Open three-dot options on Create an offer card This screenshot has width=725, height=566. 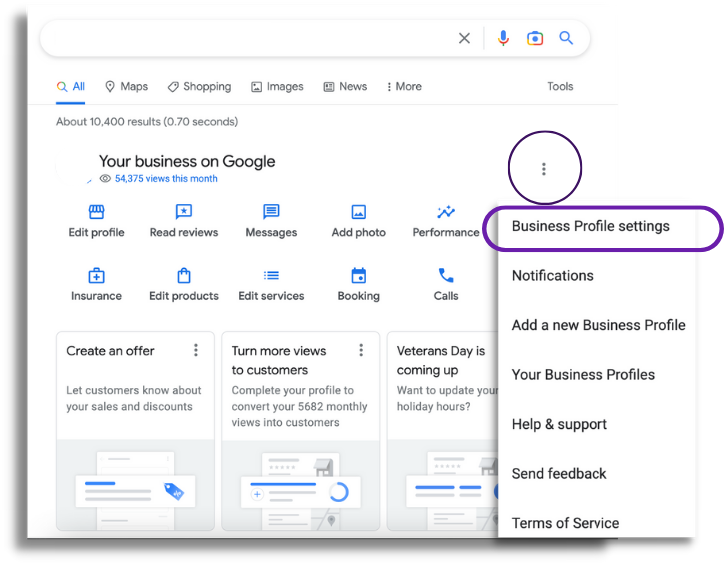pyautogui.click(x=196, y=350)
